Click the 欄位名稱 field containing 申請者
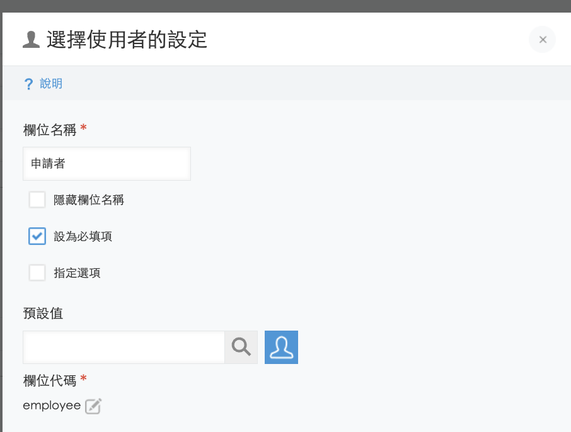The height and width of the screenshot is (432, 571). [x=107, y=164]
